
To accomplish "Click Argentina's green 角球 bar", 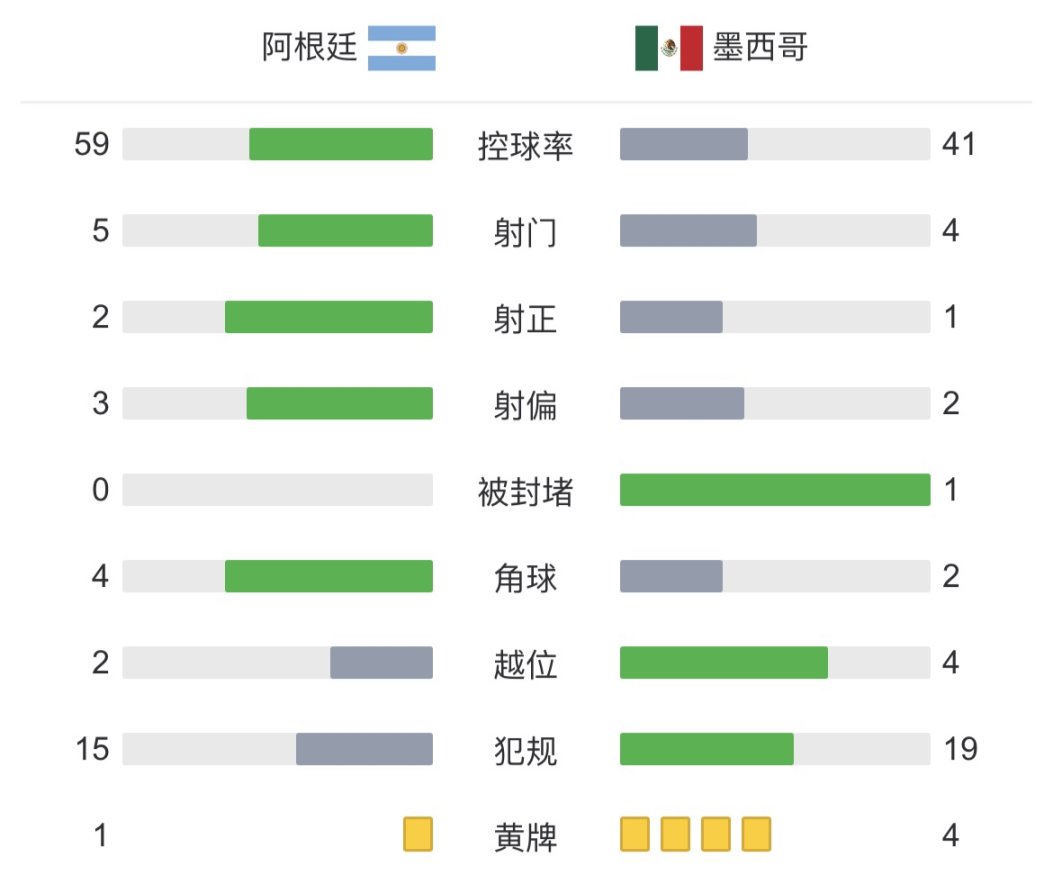I will click(329, 576).
